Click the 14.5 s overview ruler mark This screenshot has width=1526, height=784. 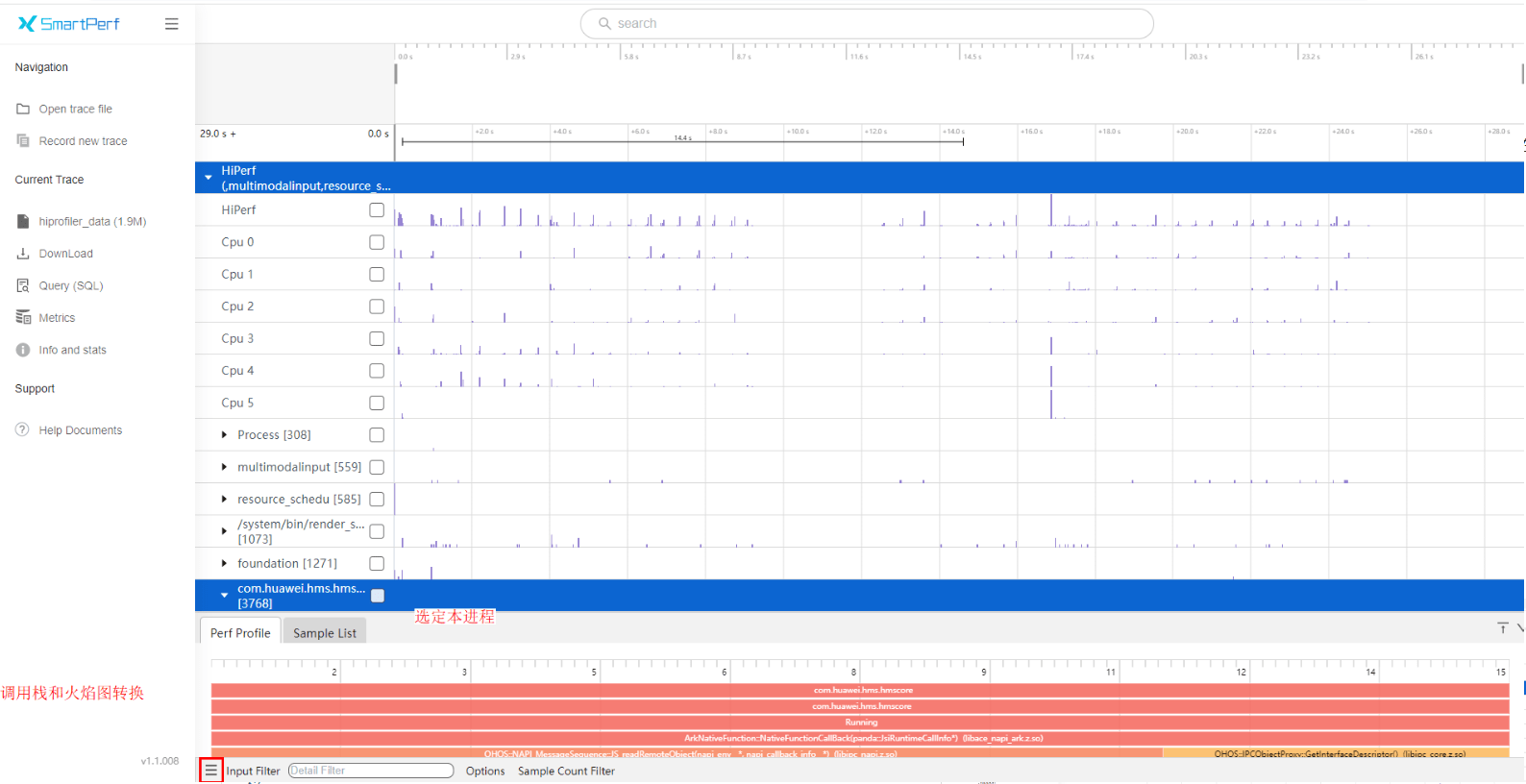pos(972,57)
